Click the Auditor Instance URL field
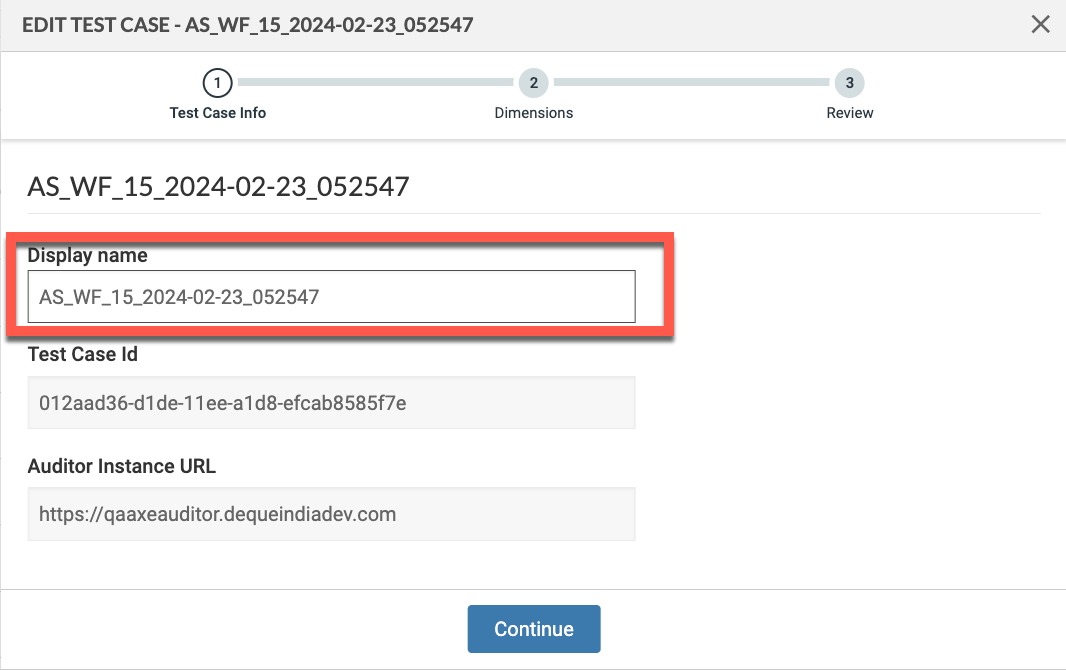The width and height of the screenshot is (1066, 670). pos(330,514)
